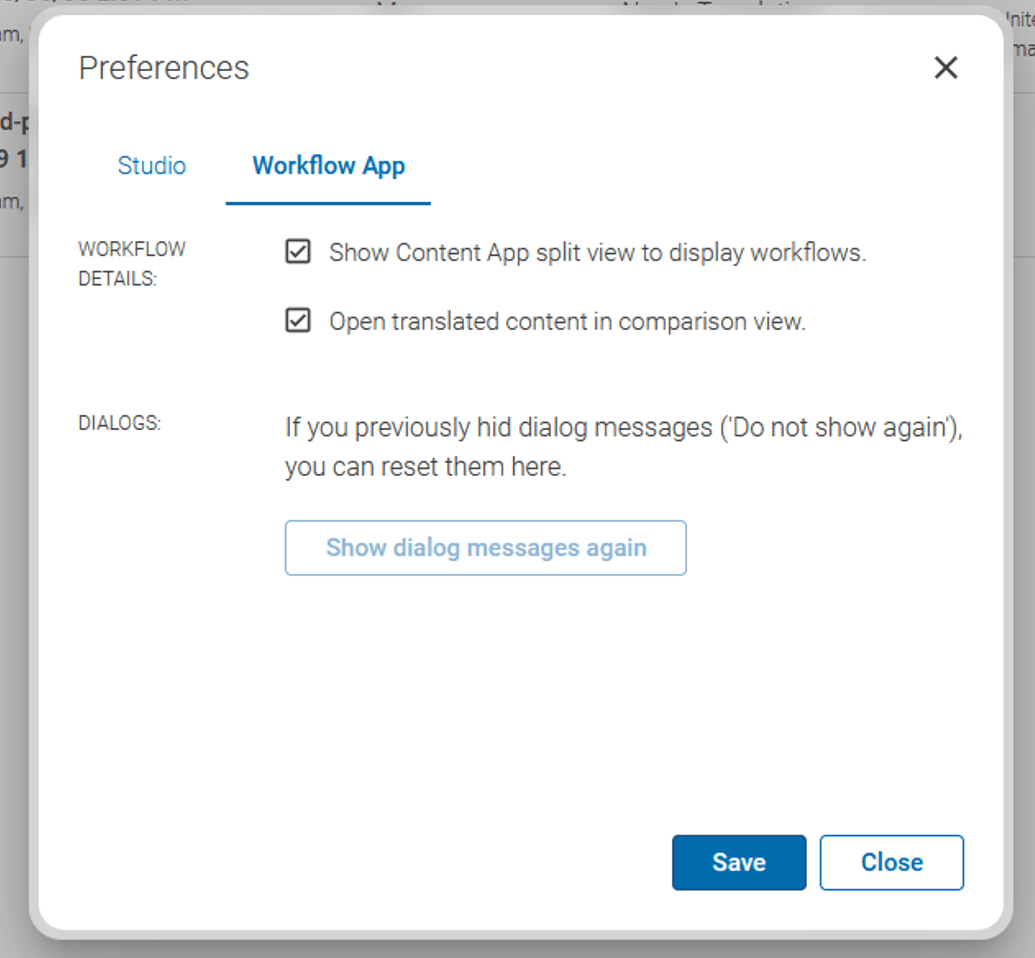Switch to the Studio tab
Image resolution: width=1035 pixels, height=958 pixels.
(x=152, y=166)
